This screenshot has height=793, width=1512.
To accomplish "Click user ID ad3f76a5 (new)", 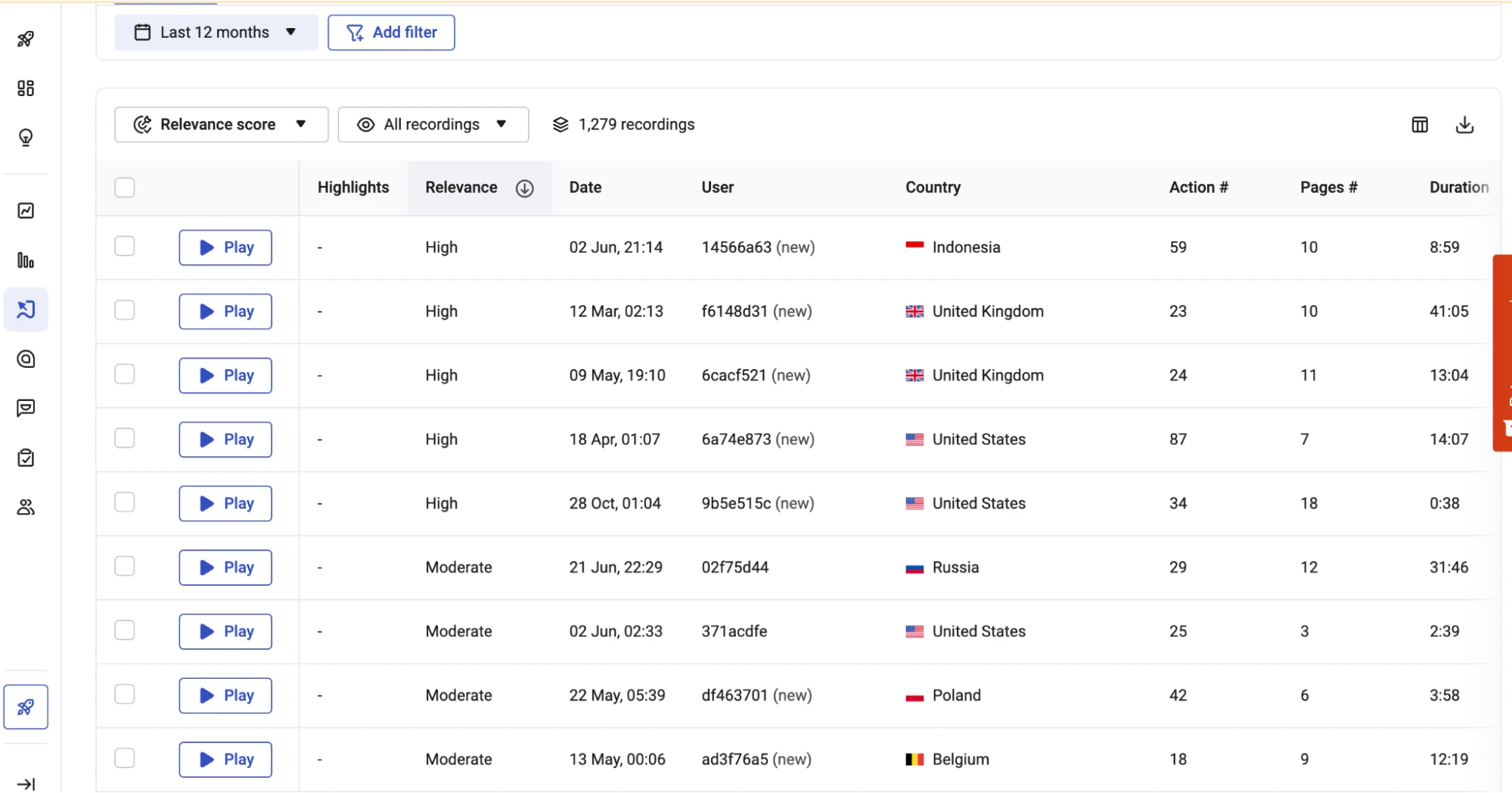I will pos(756,760).
